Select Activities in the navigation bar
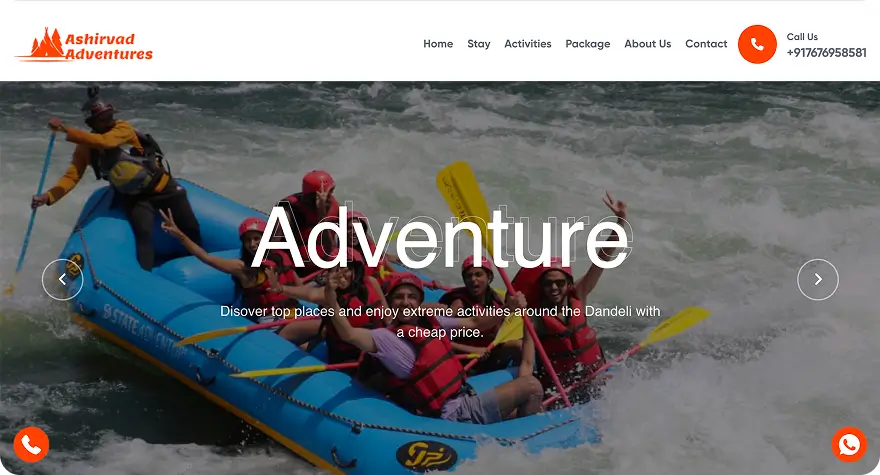The width and height of the screenshot is (880, 475). pos(528,44)
